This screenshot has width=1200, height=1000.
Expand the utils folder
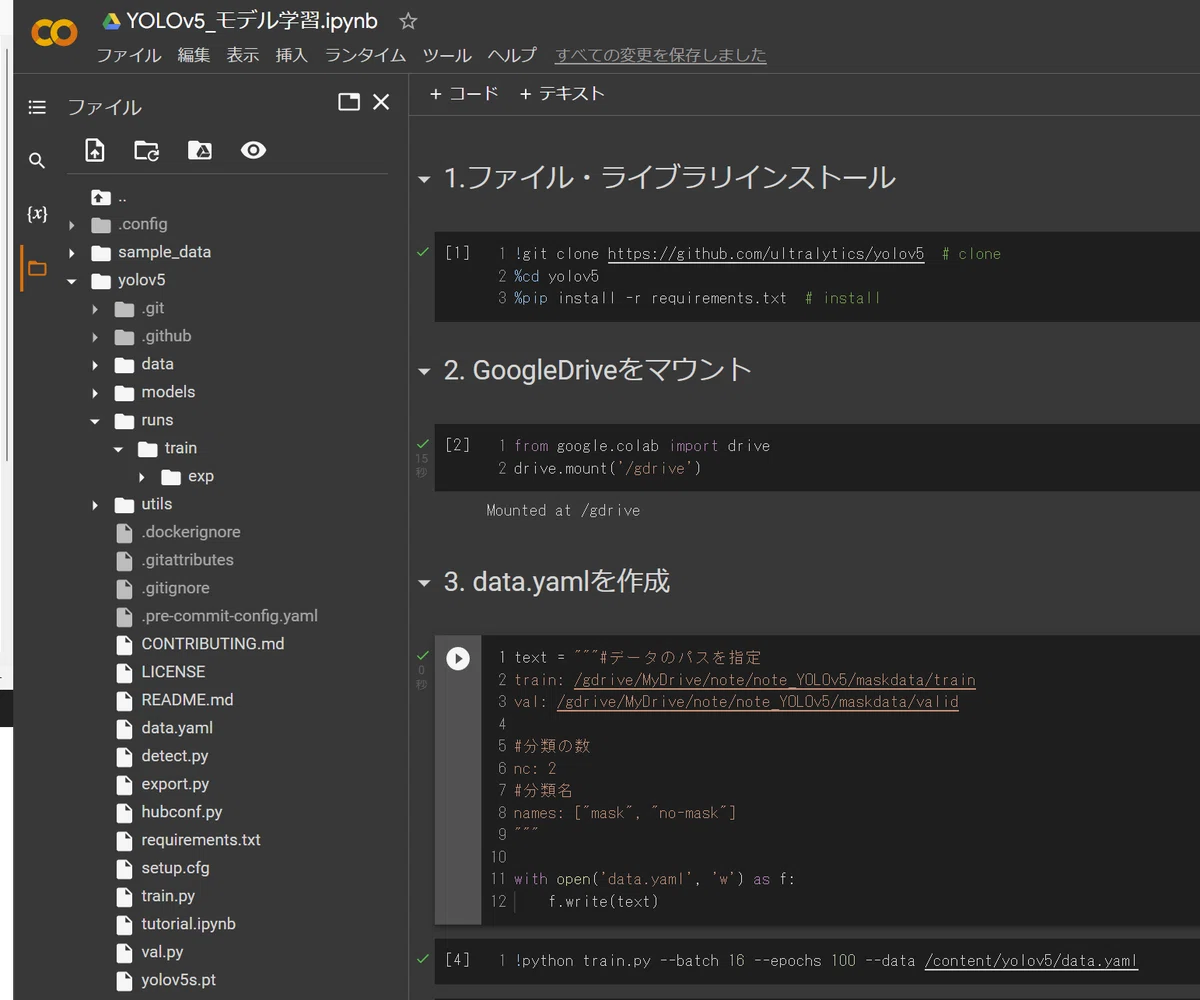[x=95, y=505]
